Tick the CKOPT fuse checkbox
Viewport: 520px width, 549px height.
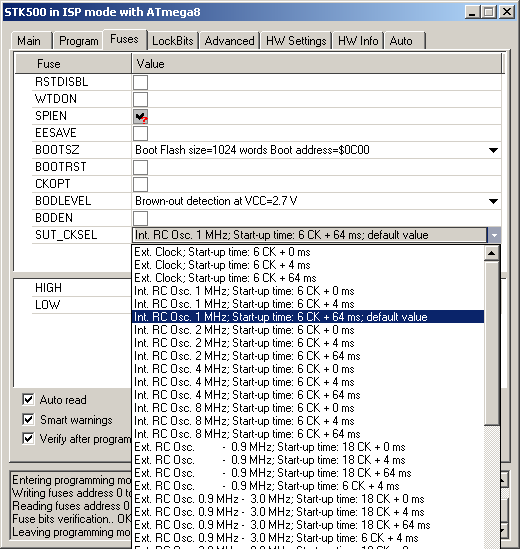tap(140, 184)
